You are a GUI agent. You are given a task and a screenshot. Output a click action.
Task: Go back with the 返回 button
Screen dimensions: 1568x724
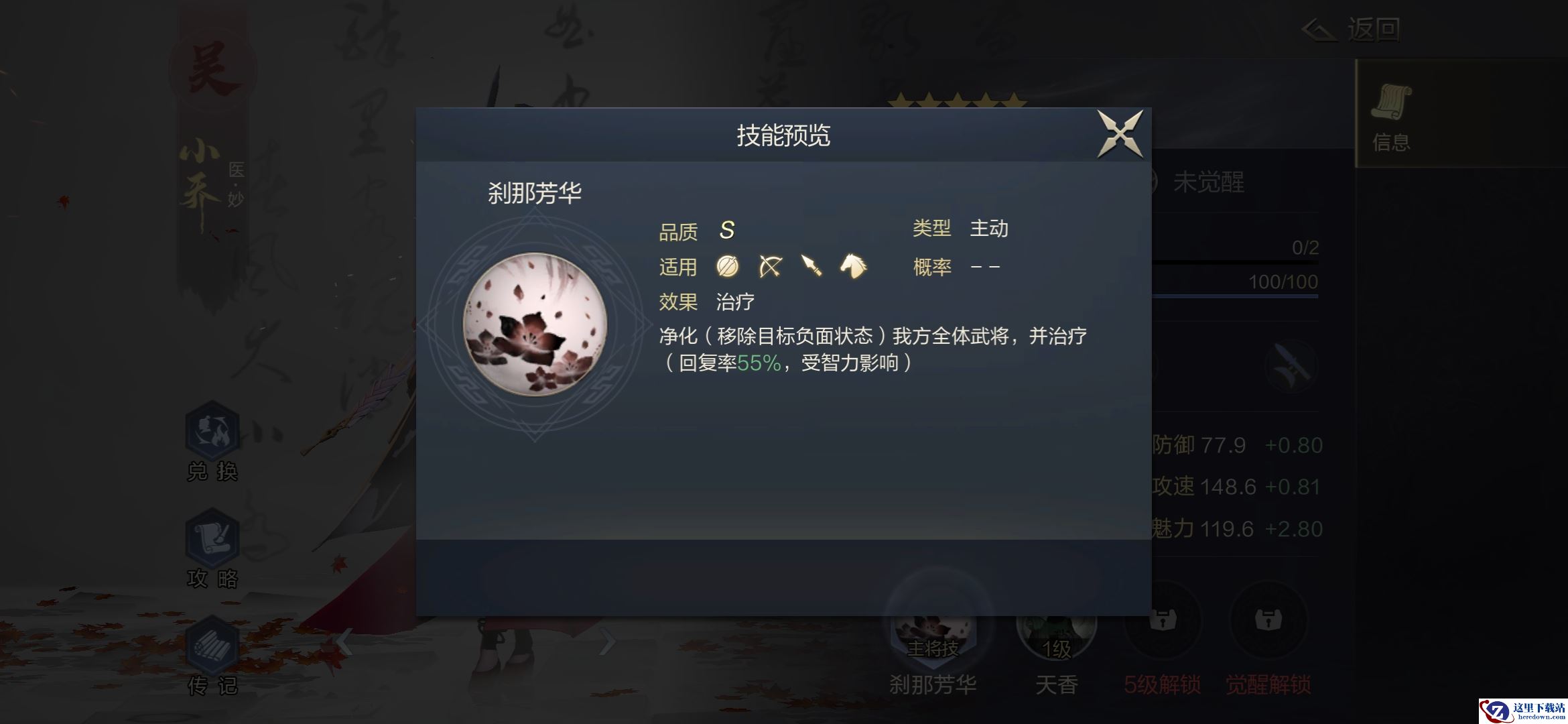[x=1352, y=29]
